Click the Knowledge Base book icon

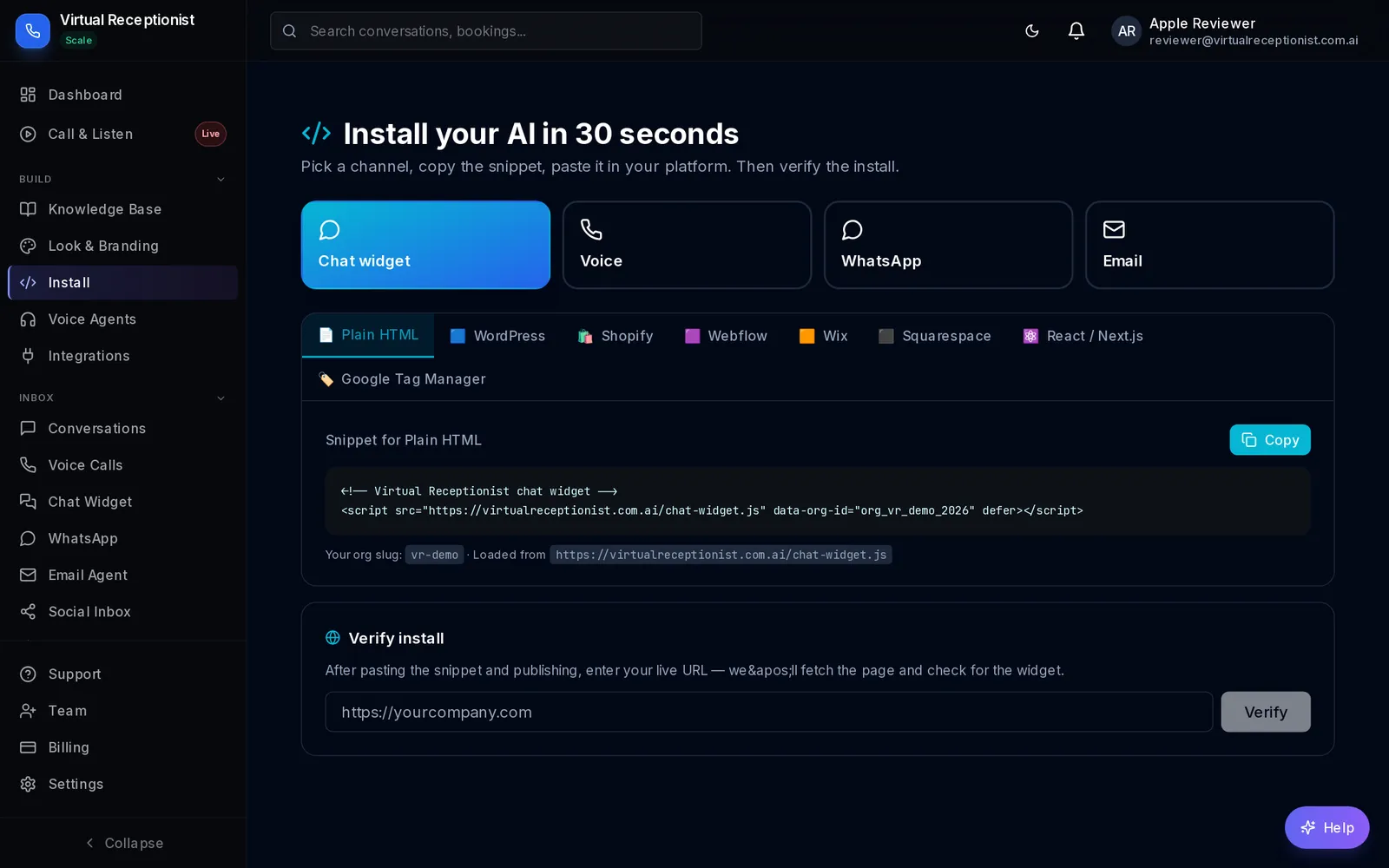(x=28, y=209)
